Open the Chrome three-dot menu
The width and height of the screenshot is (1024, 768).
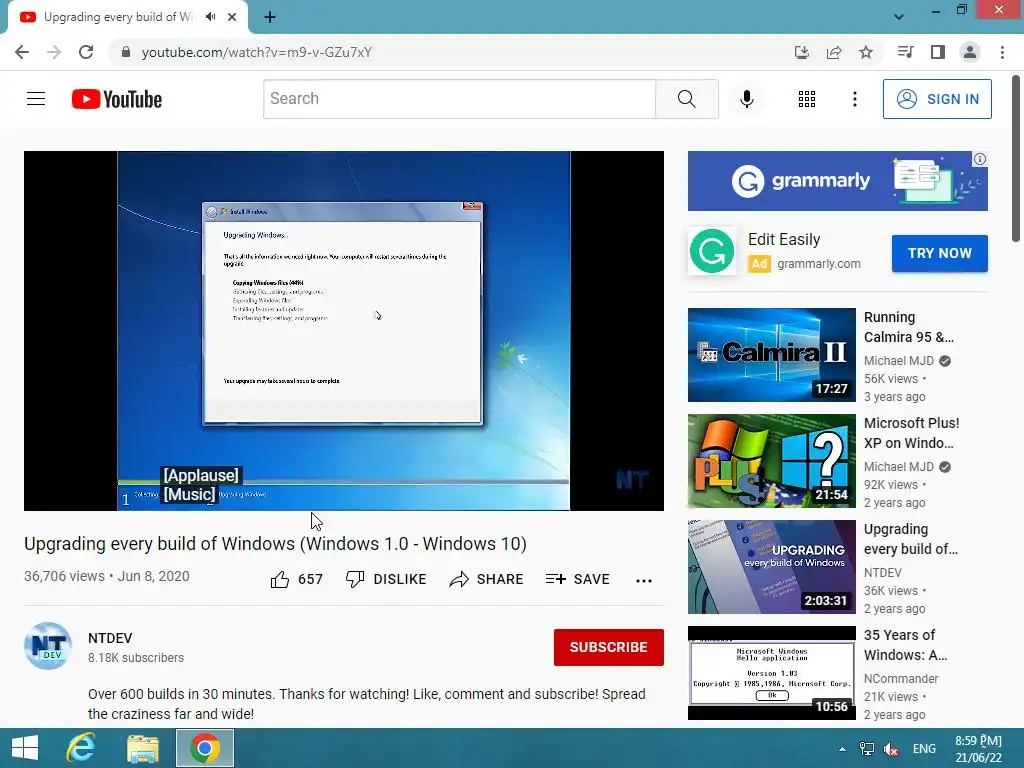tap(1002, 52)
